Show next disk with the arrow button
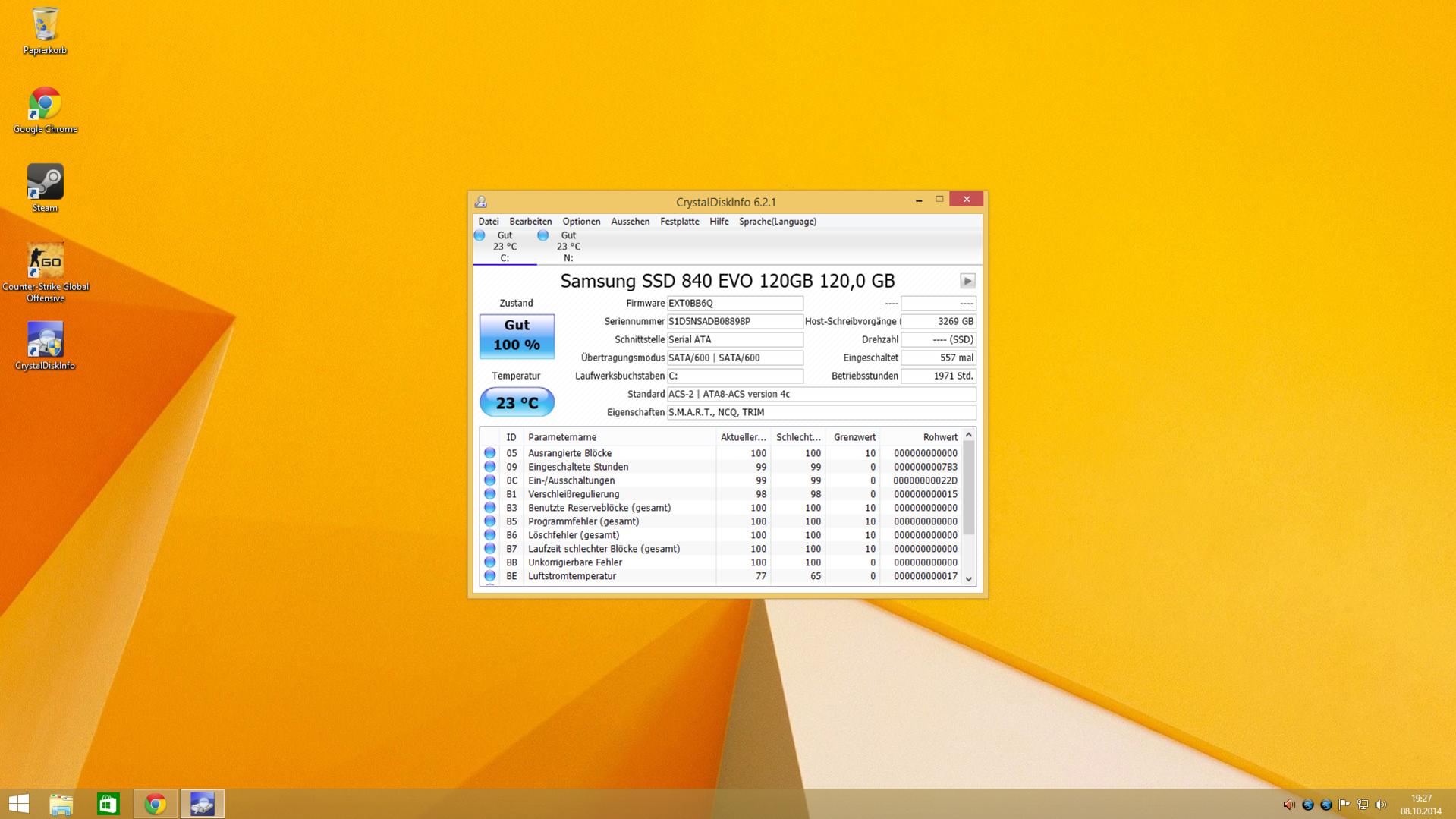Screen dimensions: 1456x819 click(967, 281)
